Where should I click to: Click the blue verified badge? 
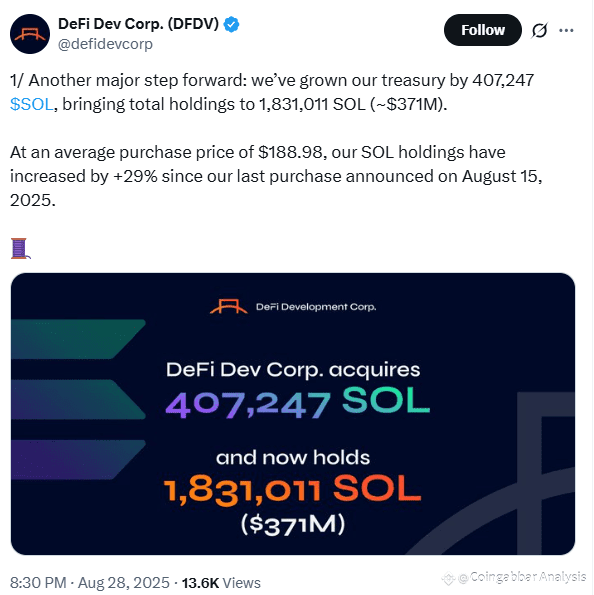point(231,24)
